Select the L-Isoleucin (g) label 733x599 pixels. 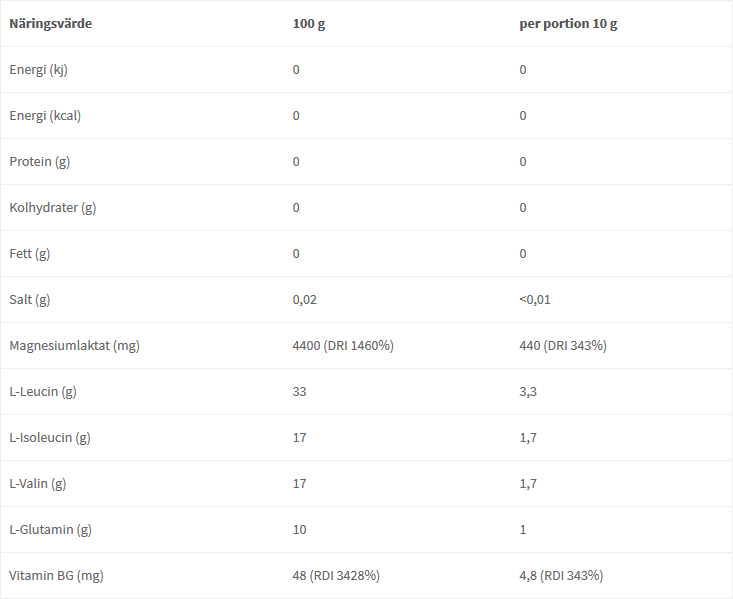(50, 438)
